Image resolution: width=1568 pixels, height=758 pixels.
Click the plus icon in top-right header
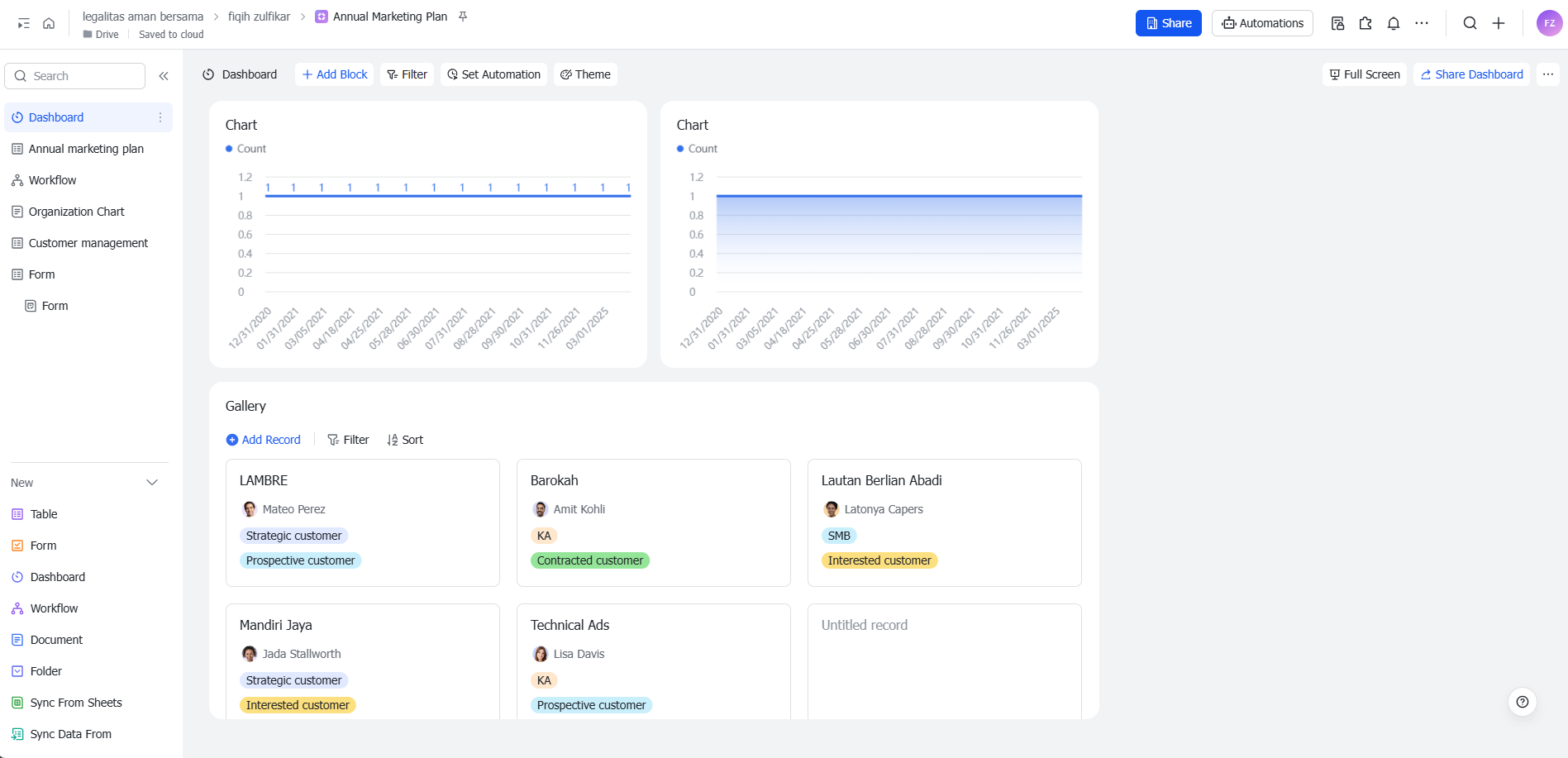[1499, 23]
